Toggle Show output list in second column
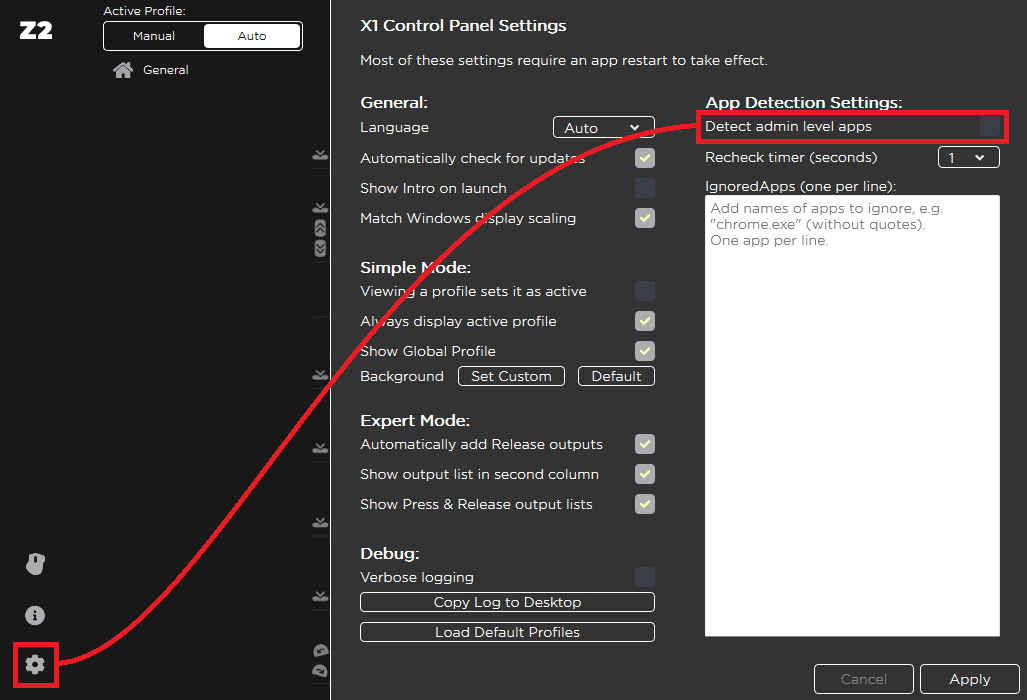Screen dimensions: 1027x700 [645, 474]
